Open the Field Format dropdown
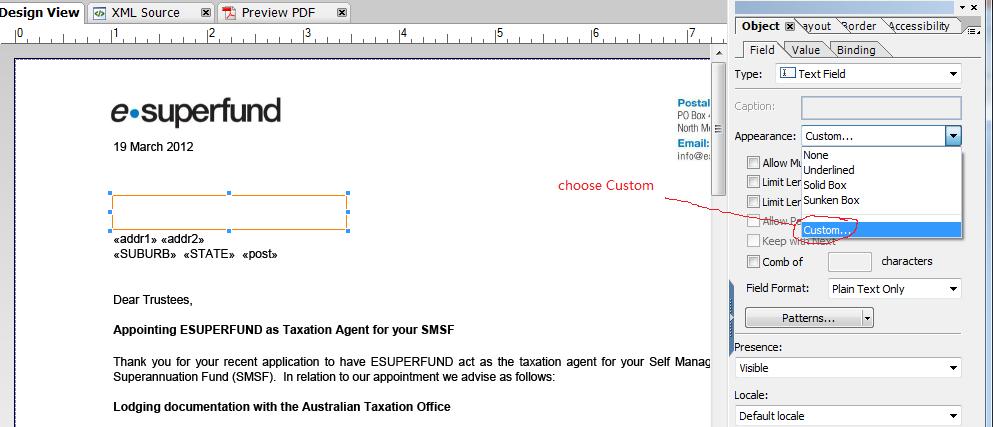Viewport: 993px width, 427px height. pyautogui.click(x=894, y=289)
